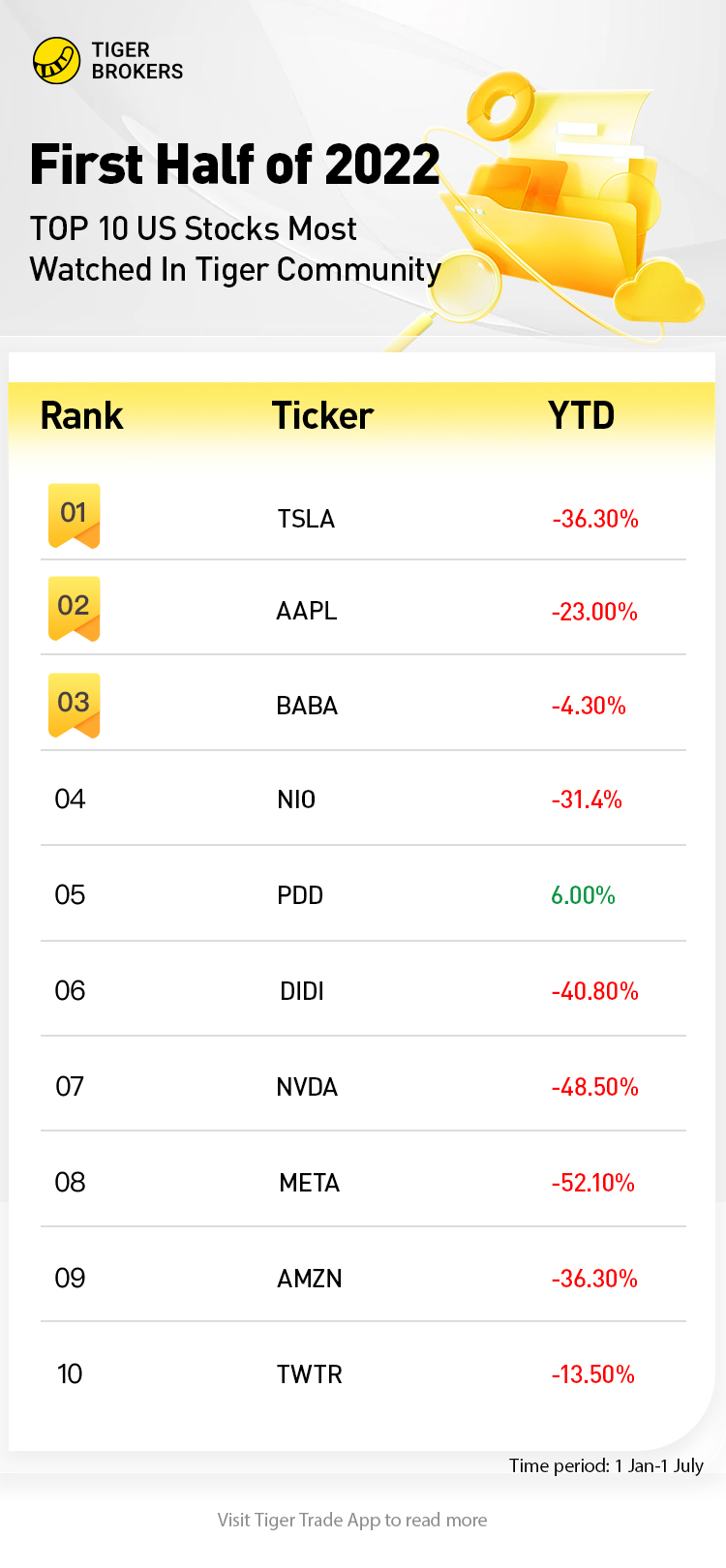Click the gold rank 03 badge
This screenshot has width=726, height=1568.
coord(74,704)
